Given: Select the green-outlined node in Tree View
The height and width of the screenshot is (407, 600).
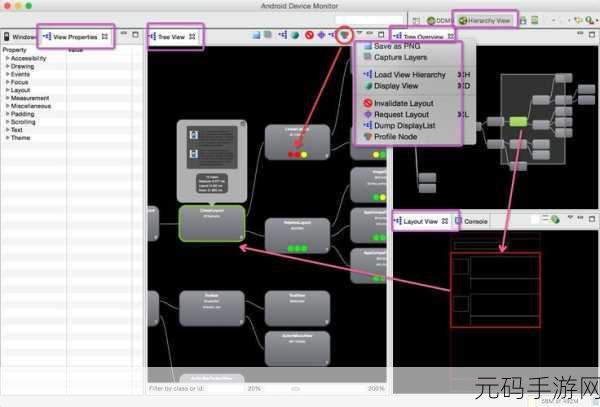Looking at the screenshot, I should pos(212,224).
